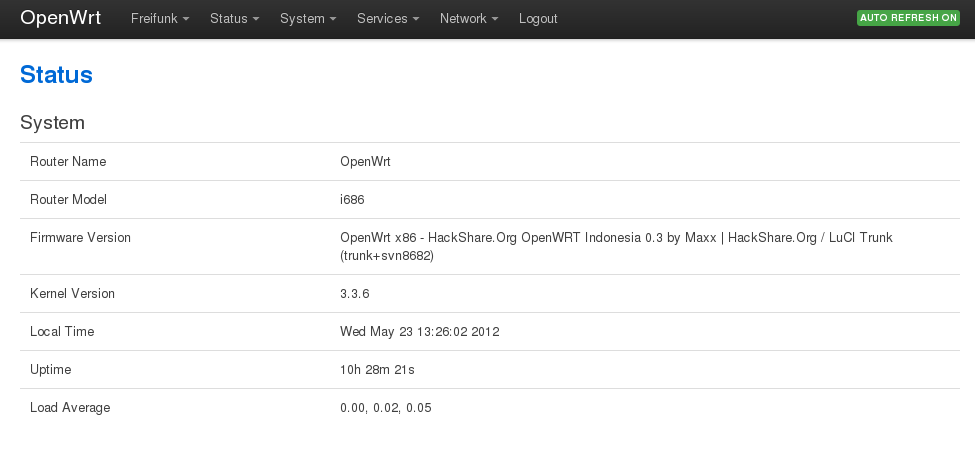This screenshot has height=451, width=975.
Task: Select the uptime value 10h 28m 21s
Action: pos(377,370)
